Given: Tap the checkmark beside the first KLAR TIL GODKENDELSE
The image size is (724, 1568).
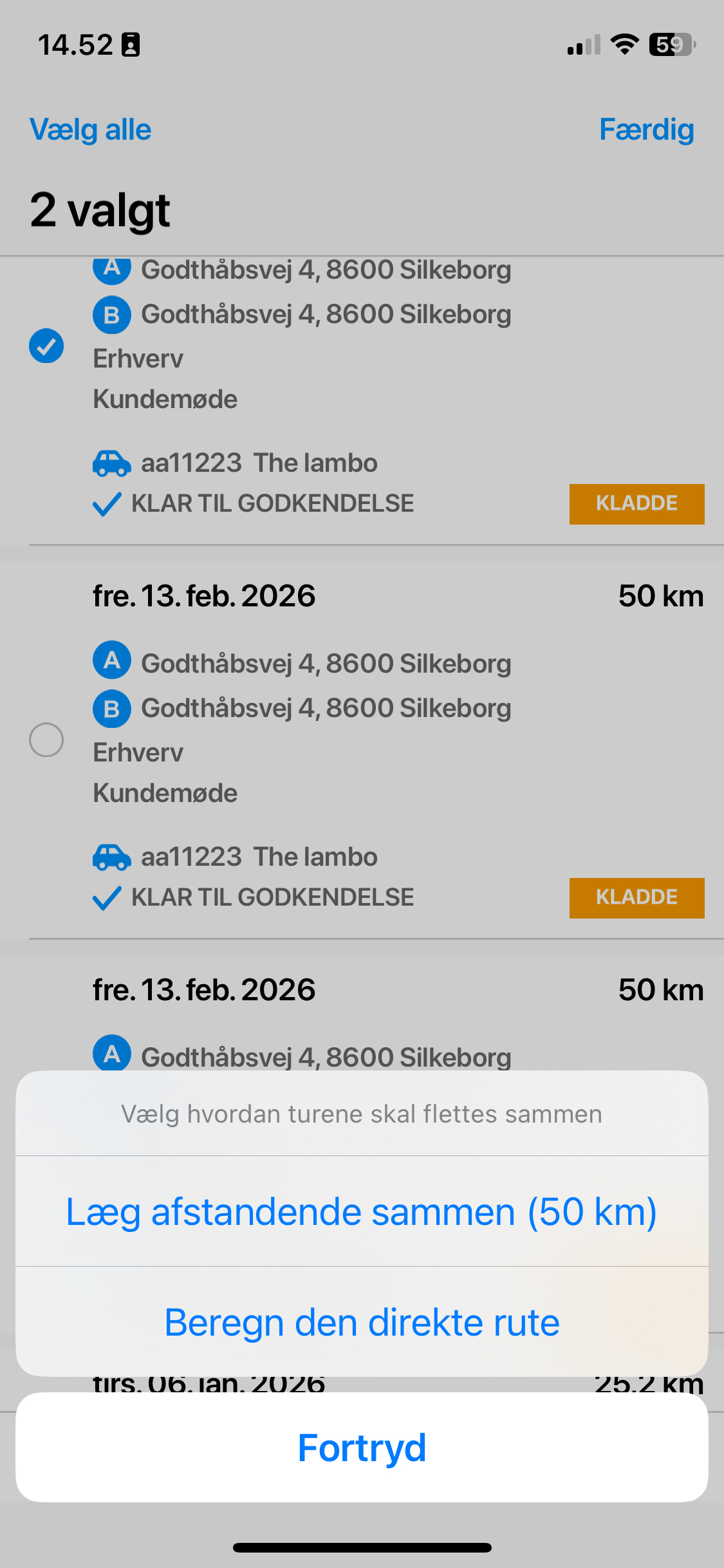Looking at the screenshot, I should (x=107, y=504).
